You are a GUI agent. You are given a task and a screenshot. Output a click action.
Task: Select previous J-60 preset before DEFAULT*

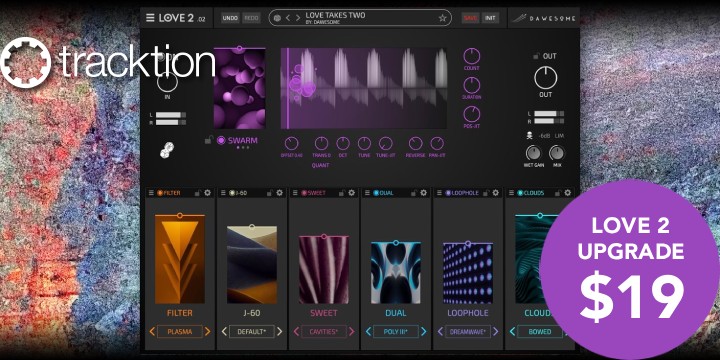pos(224,332)
